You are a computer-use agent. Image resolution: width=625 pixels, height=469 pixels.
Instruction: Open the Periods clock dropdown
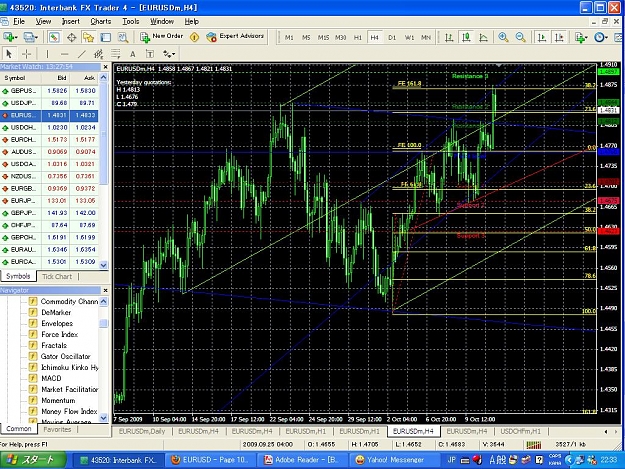(x=601, y=37)
